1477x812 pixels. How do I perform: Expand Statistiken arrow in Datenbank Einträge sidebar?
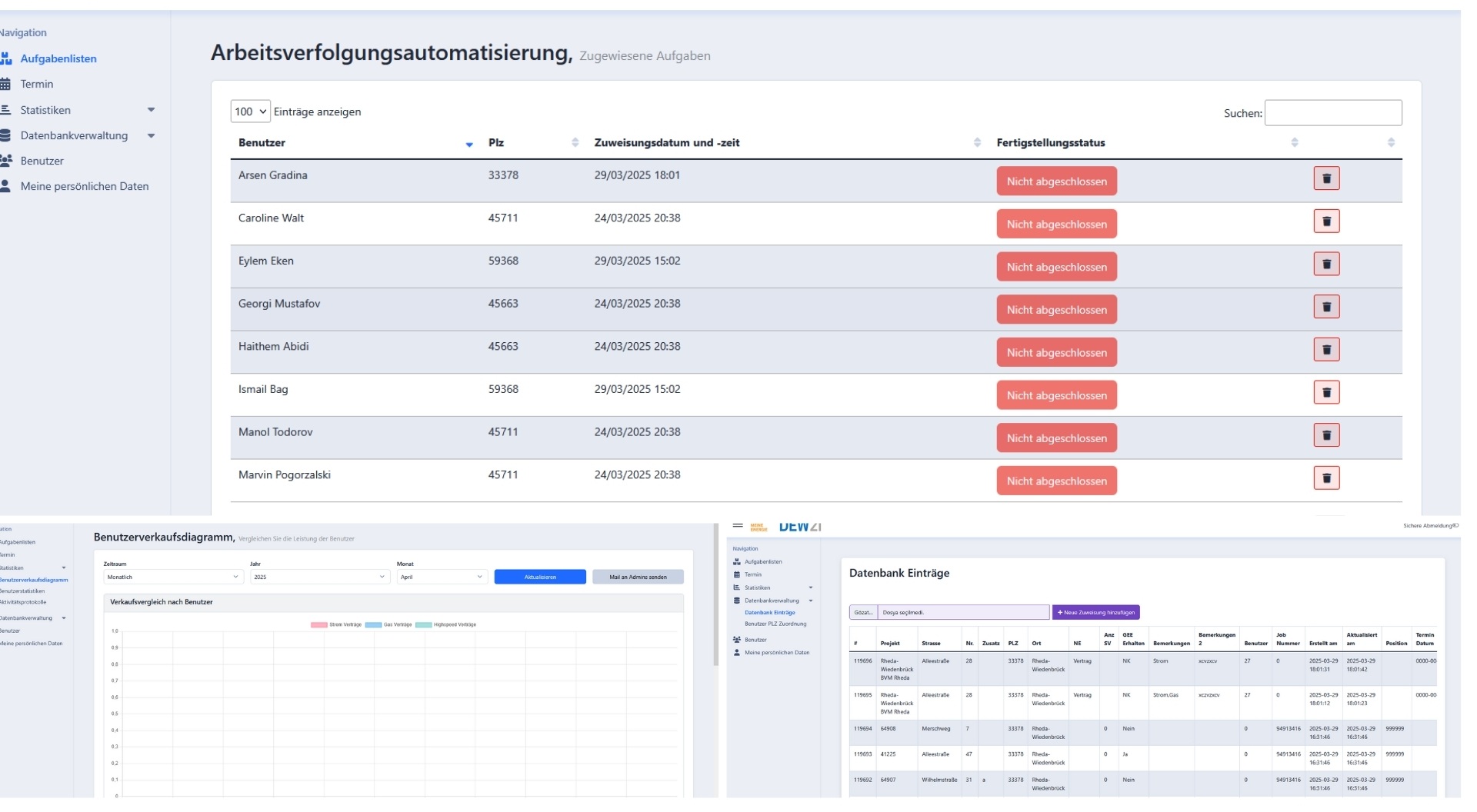[811, 587]
